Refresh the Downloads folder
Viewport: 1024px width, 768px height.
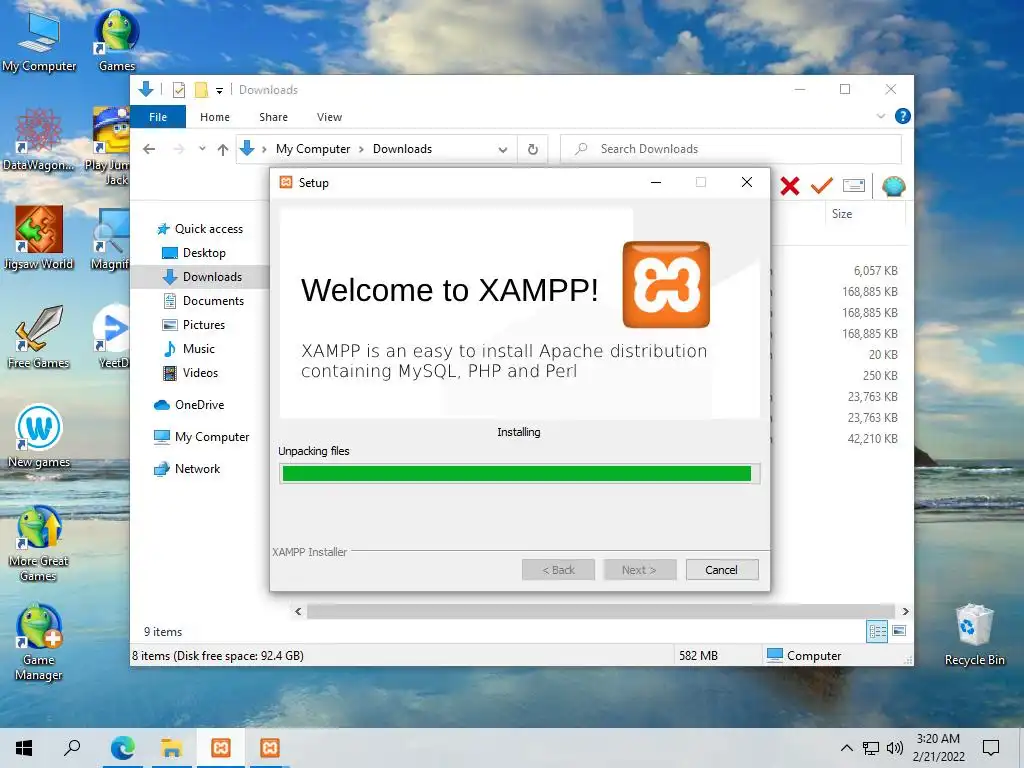point(533,150)
